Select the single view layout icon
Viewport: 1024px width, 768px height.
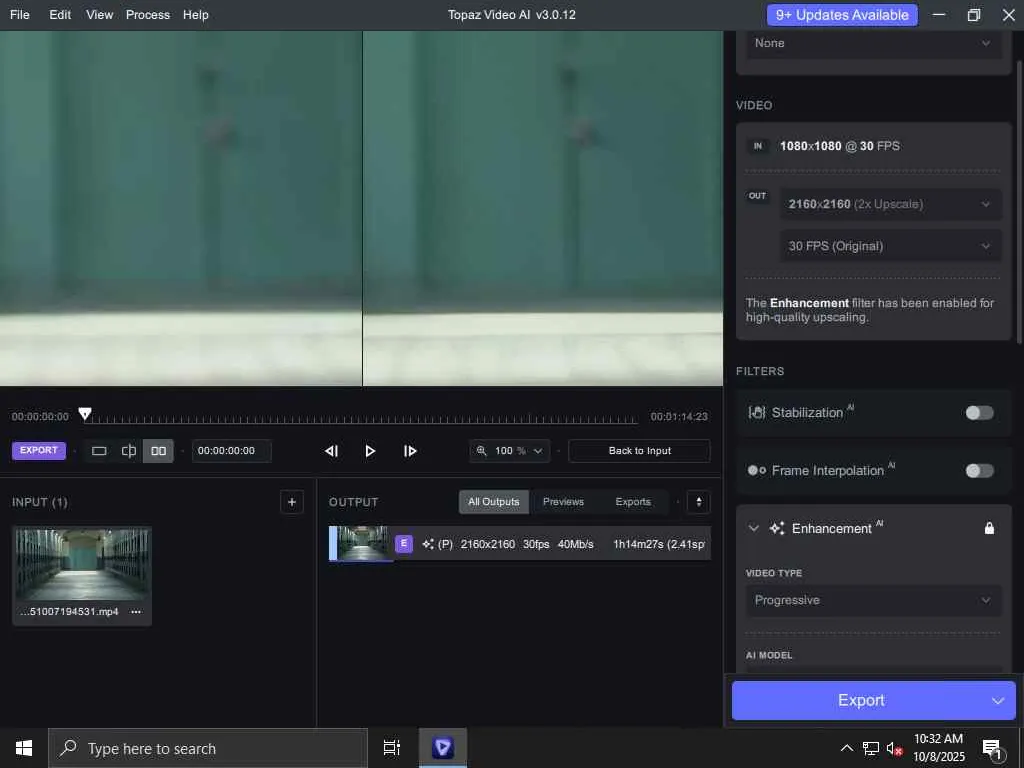tap(99, 451)
